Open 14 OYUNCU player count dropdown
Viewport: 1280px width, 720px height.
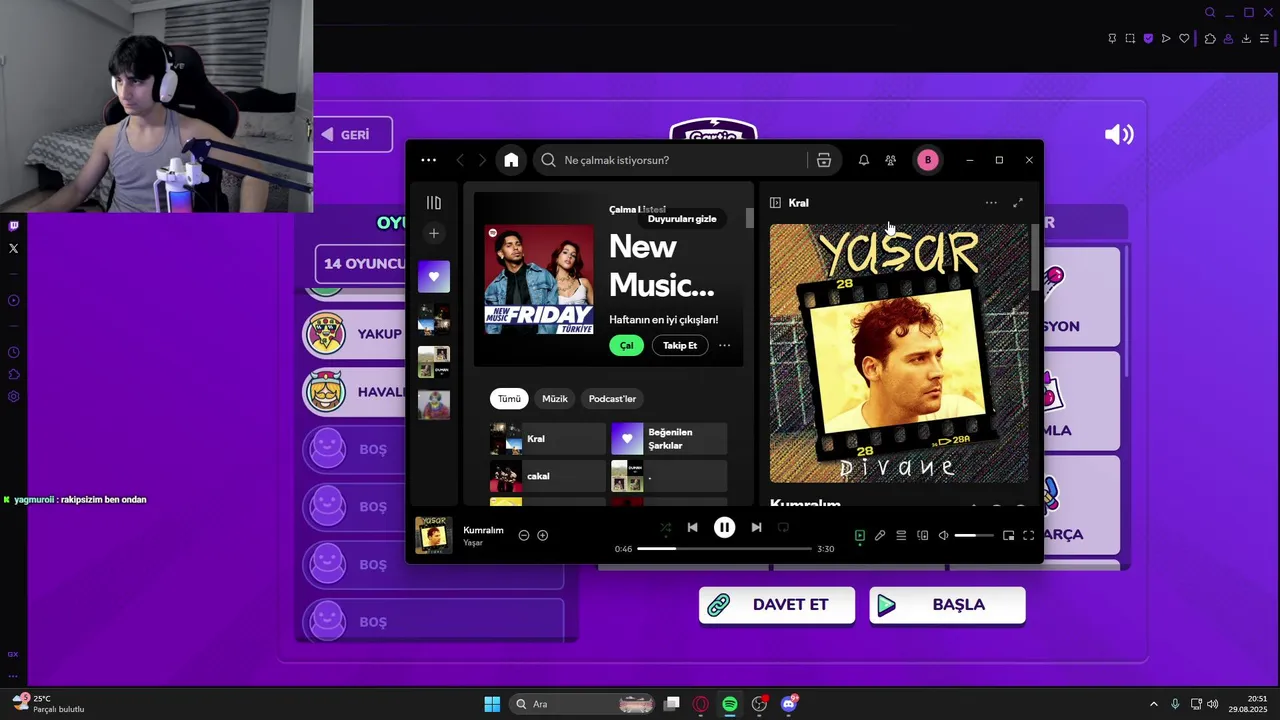361,264
